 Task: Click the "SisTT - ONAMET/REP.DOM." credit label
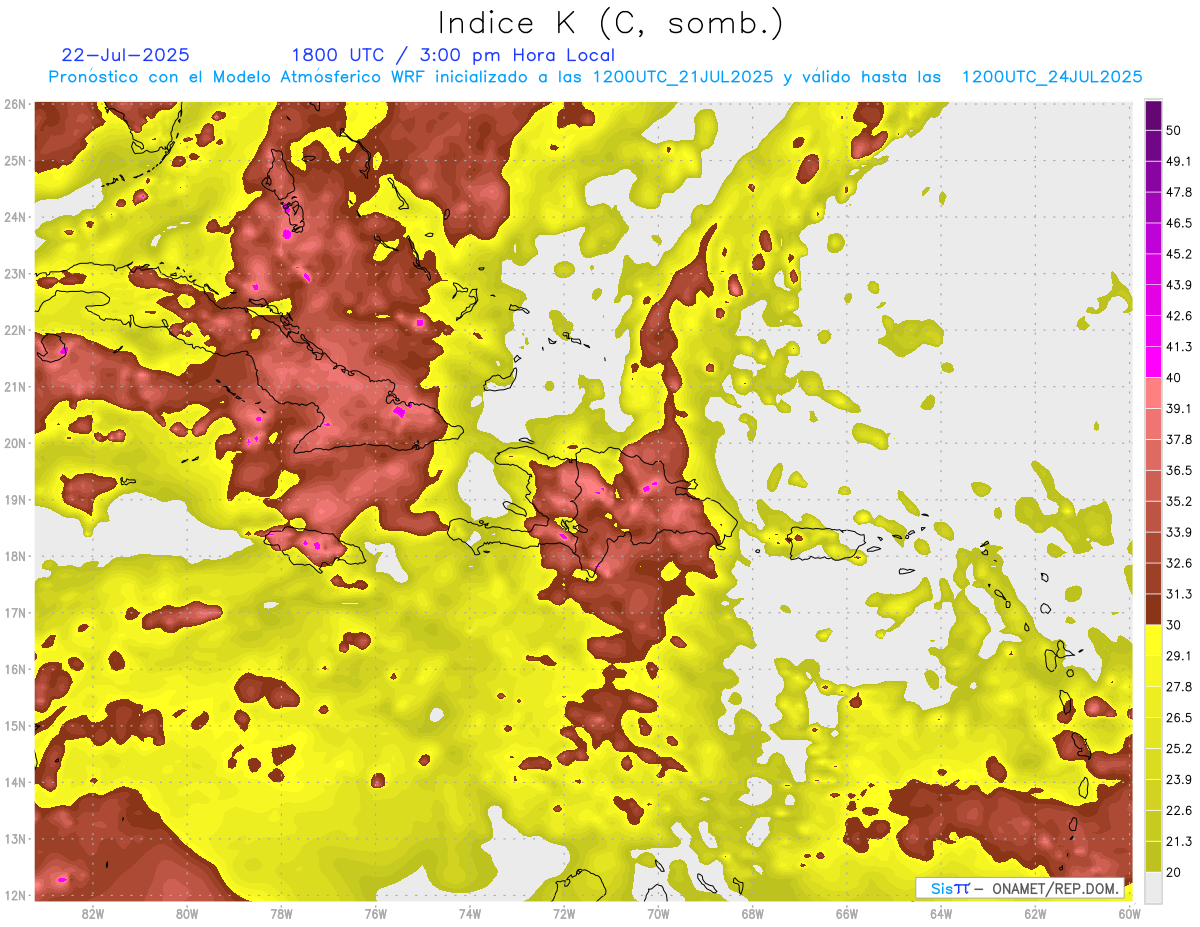click(1020, 888)
